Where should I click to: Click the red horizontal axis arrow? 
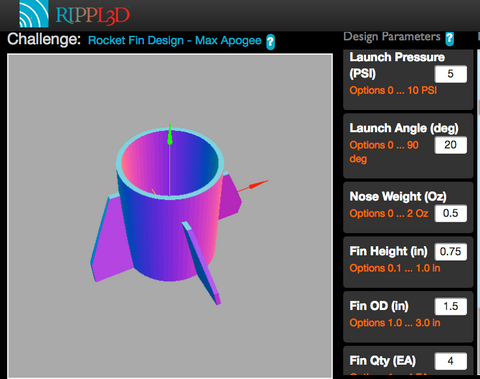coord(257,184)
